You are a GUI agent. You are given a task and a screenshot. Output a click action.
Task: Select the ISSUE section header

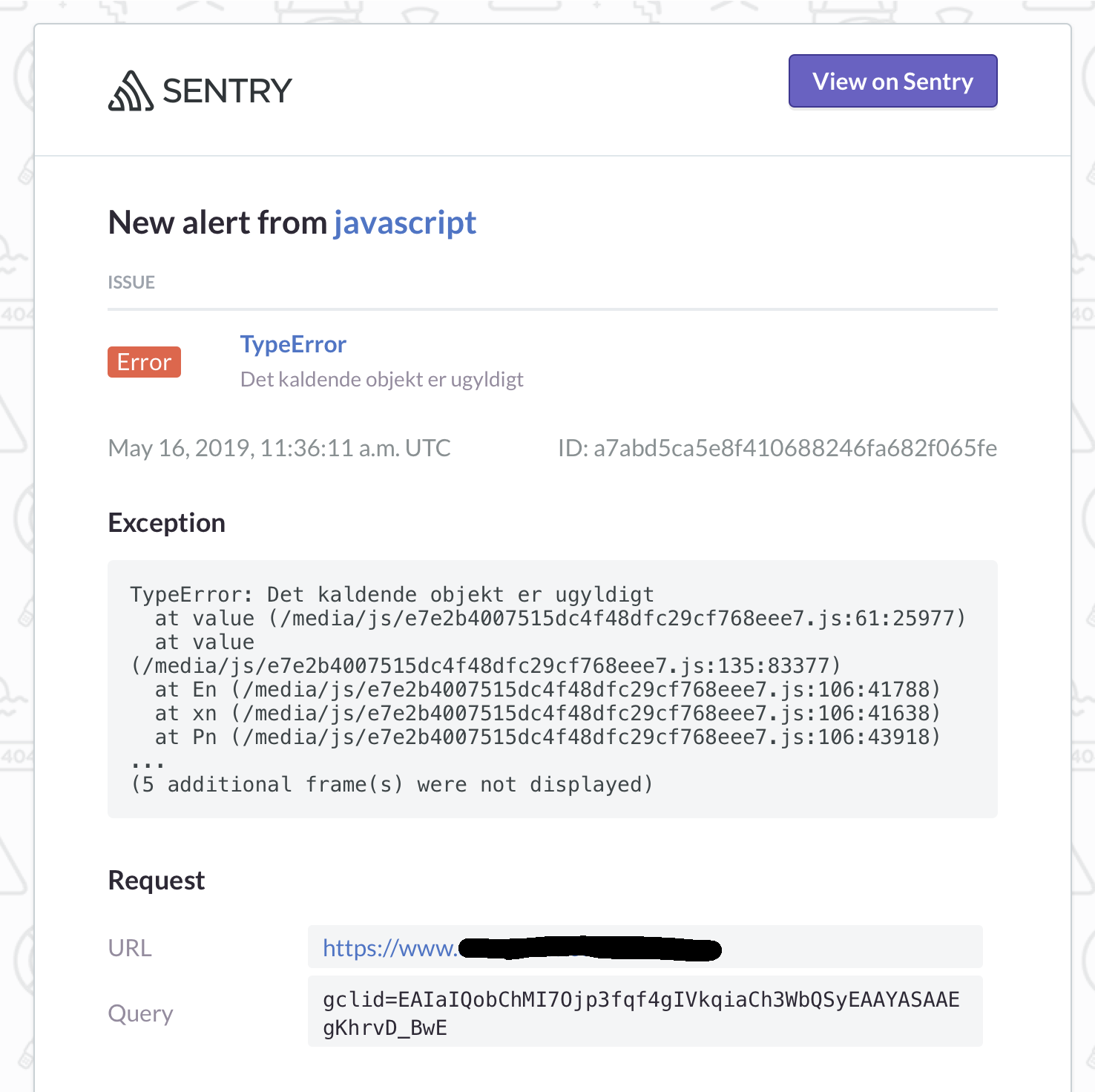tap(131, 282)
